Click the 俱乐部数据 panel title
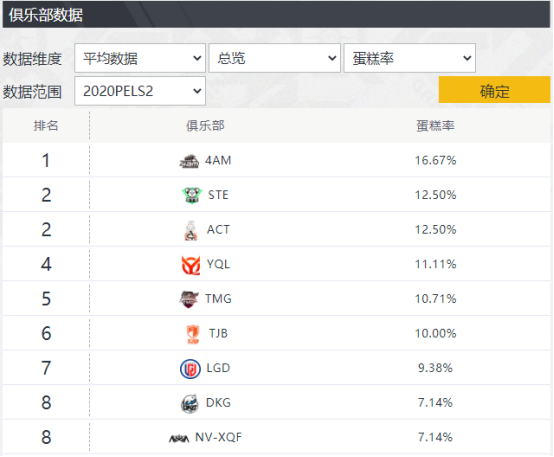The width and height of the screenshot is (554, 457). [x=46, y=15]
